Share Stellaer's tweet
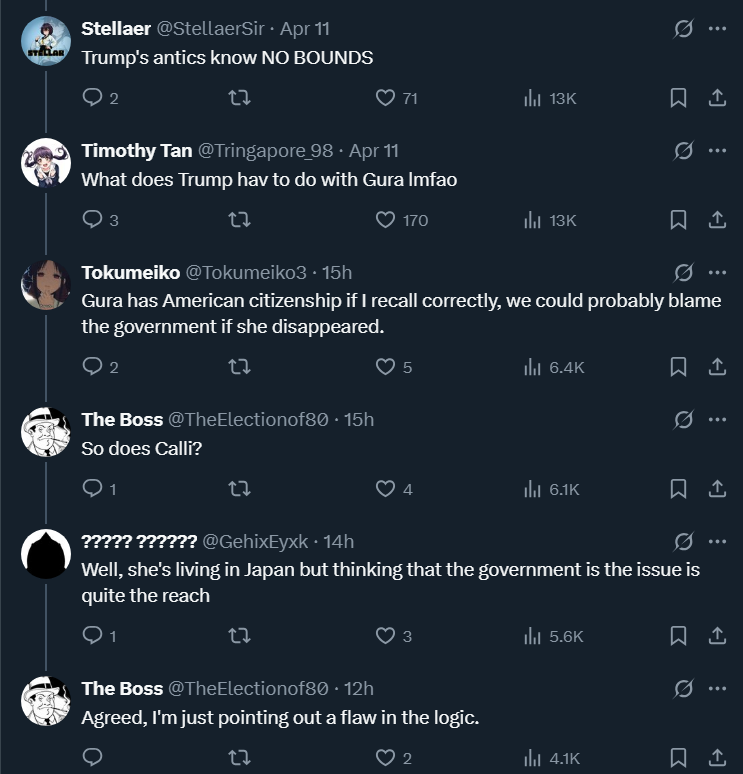 717,98
